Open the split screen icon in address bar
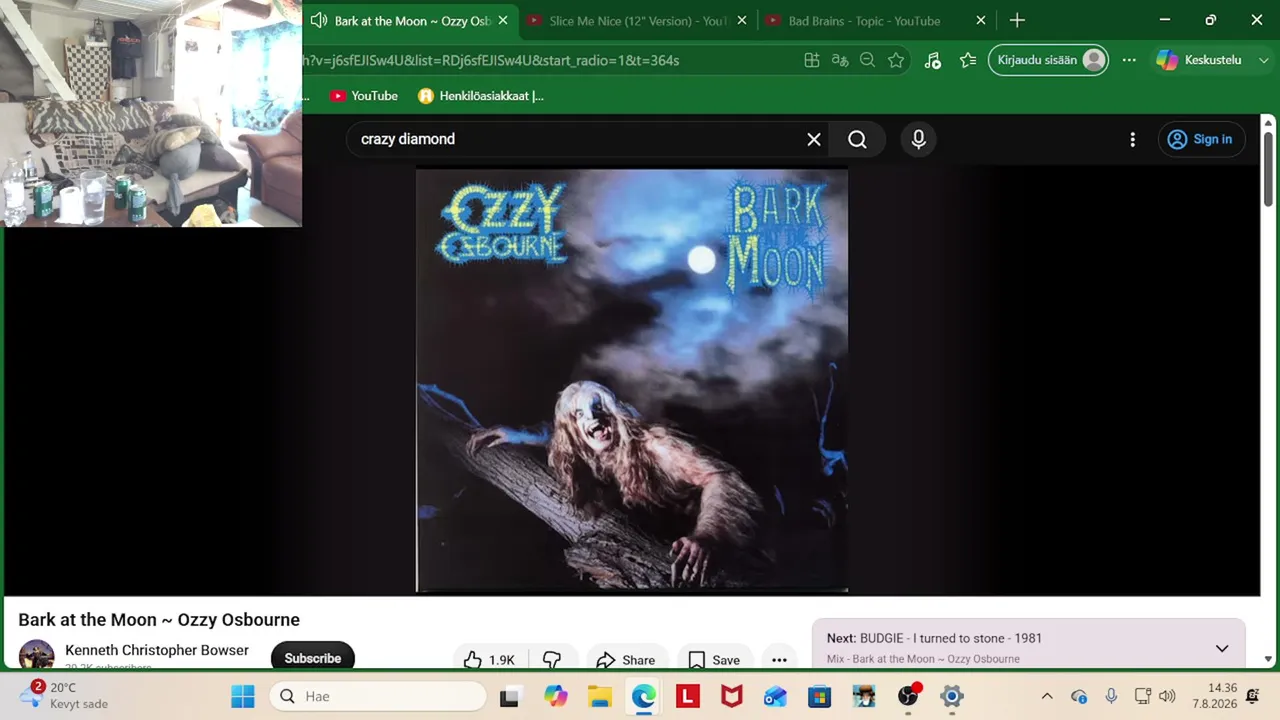 point(812,60)
